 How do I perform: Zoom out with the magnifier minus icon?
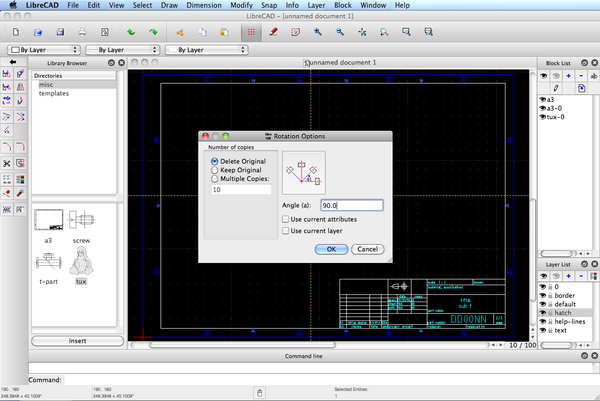340,32
